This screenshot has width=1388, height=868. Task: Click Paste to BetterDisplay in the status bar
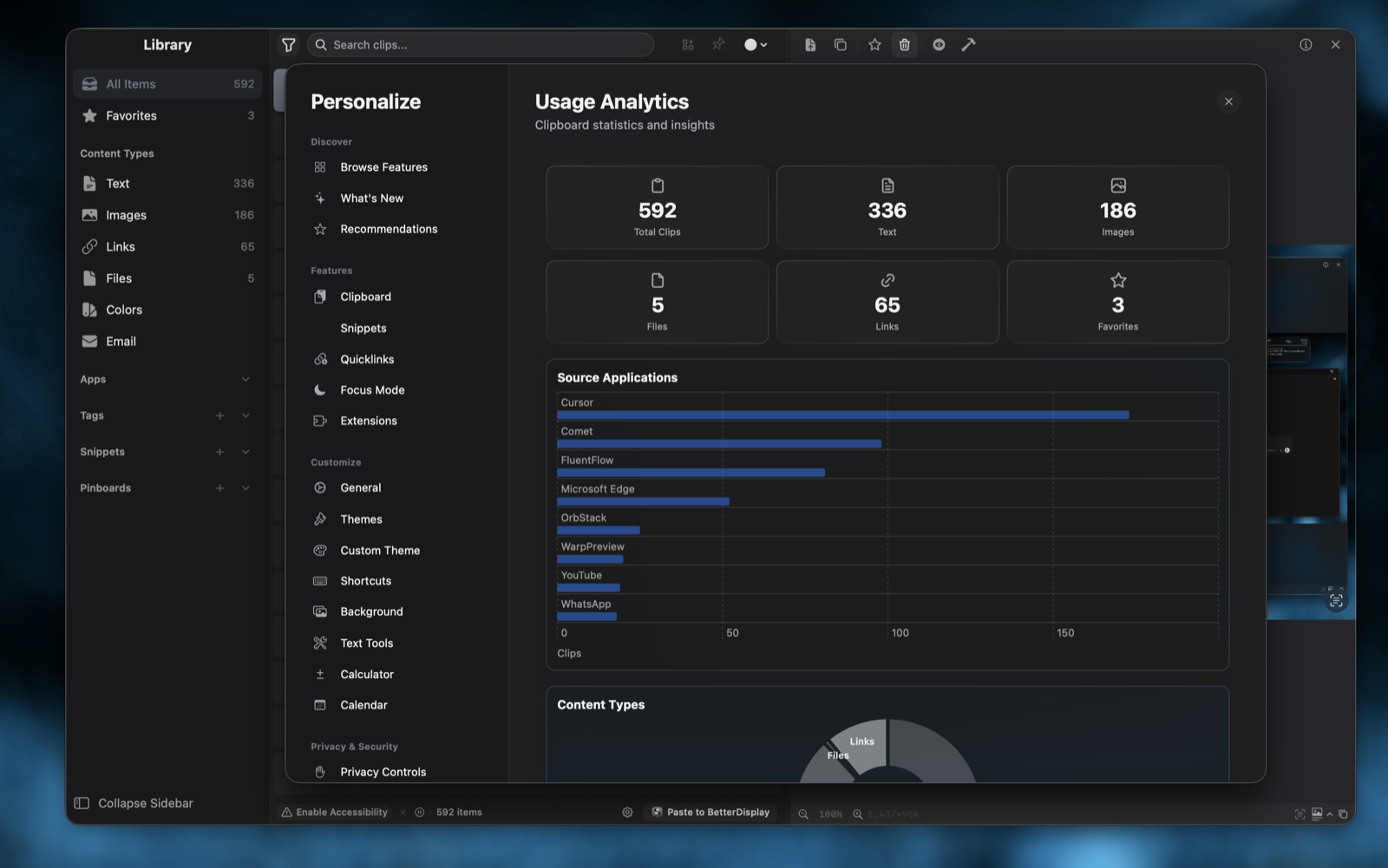711,813
